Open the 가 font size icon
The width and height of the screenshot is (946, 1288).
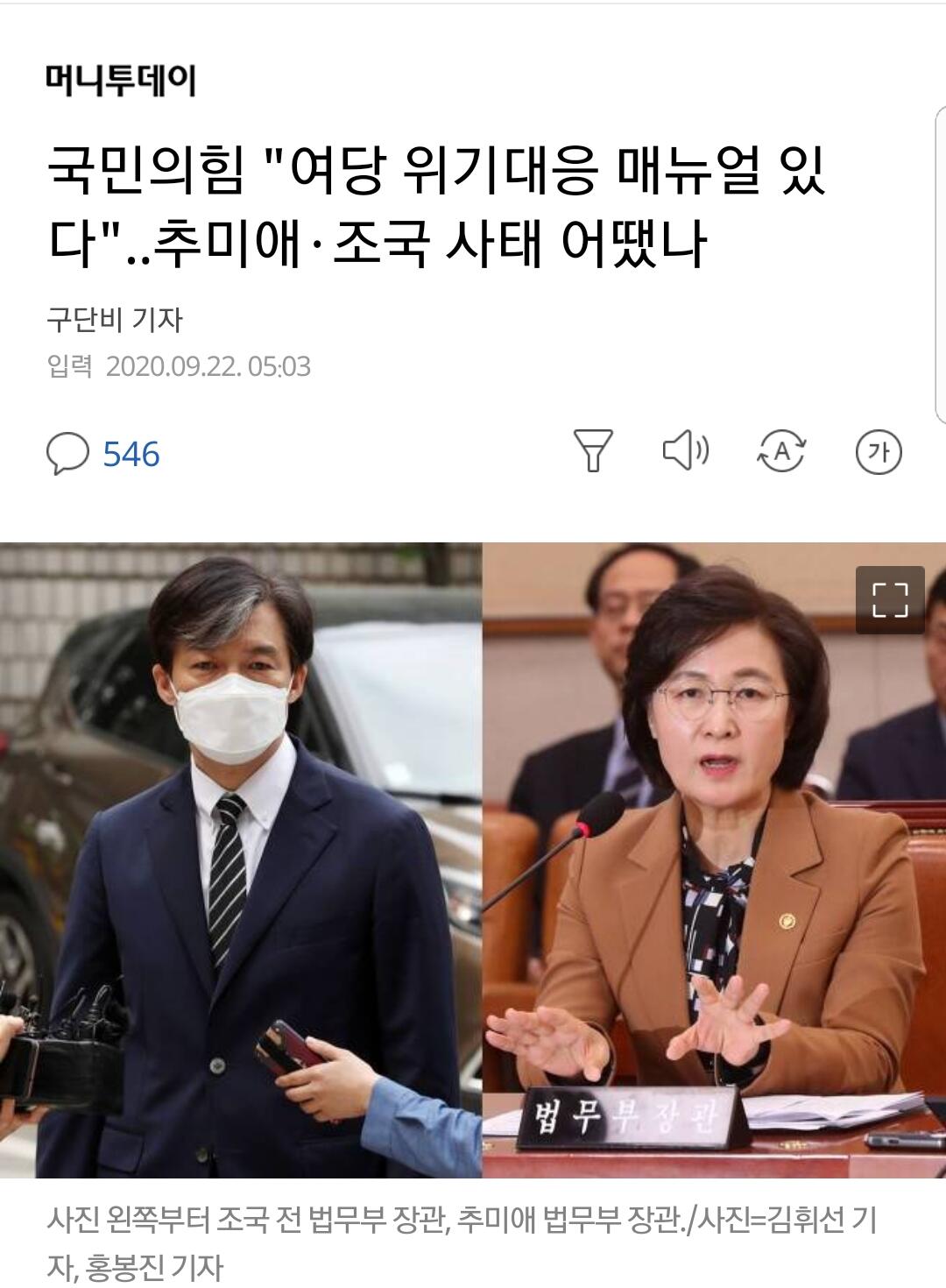tap(878, 452)
